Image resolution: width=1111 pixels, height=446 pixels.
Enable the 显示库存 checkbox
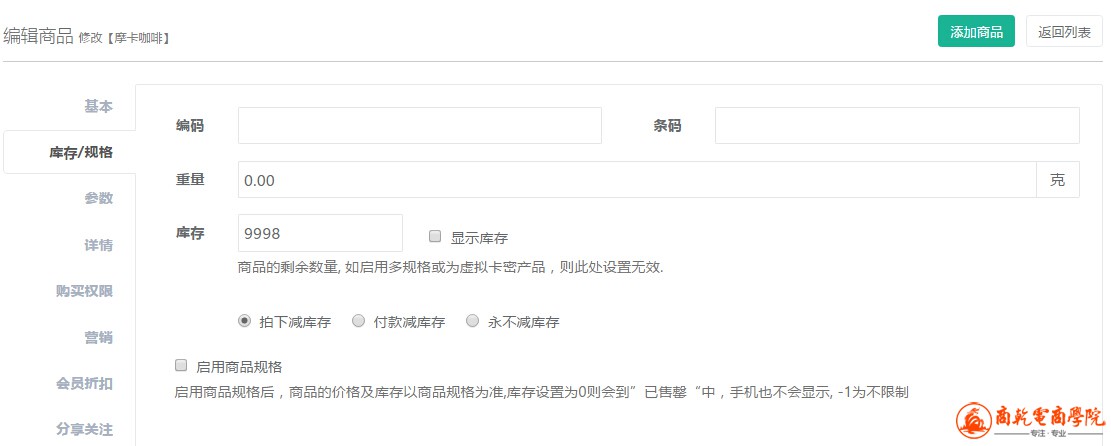point(435,237)
